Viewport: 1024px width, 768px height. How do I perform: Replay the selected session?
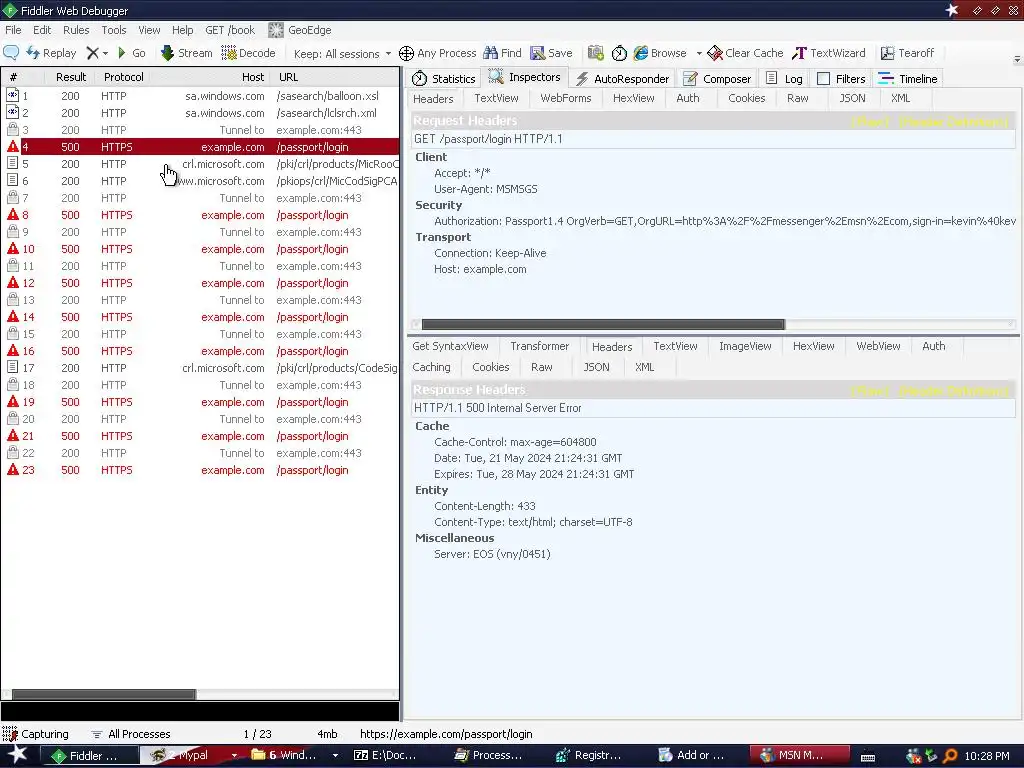[51, 53]
